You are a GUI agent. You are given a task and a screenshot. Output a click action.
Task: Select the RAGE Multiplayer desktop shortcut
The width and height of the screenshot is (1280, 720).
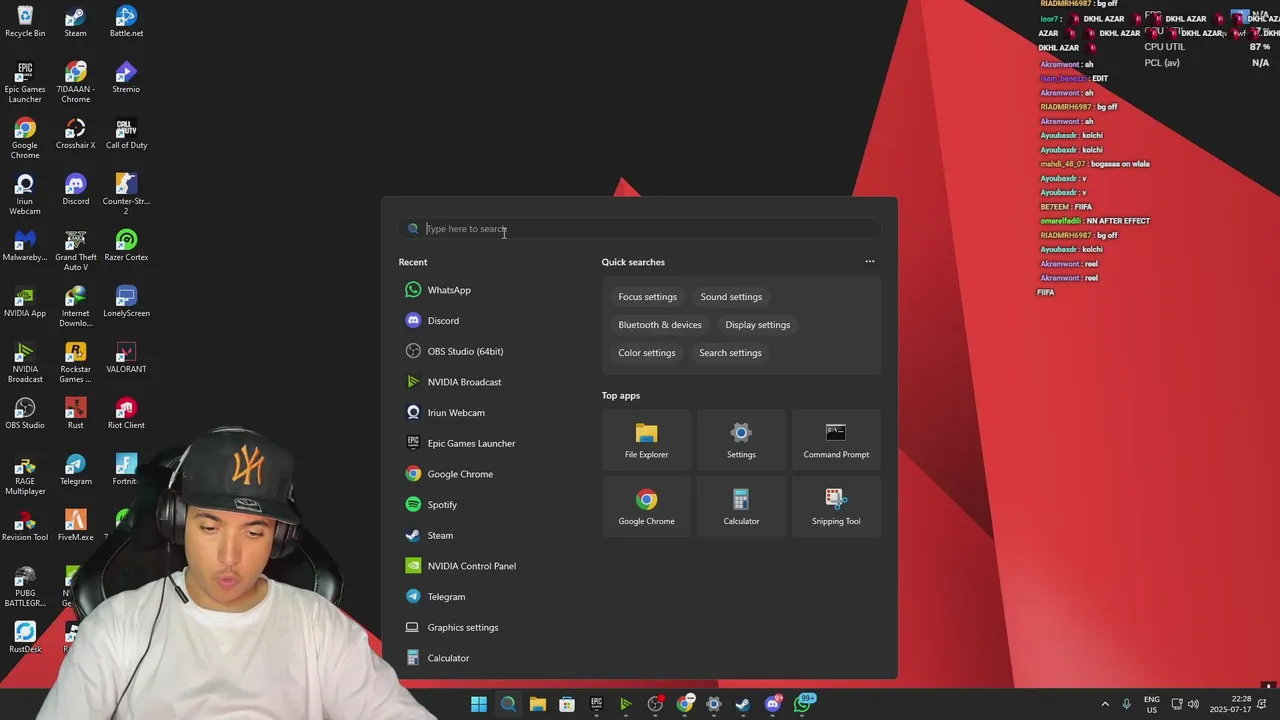25,475
